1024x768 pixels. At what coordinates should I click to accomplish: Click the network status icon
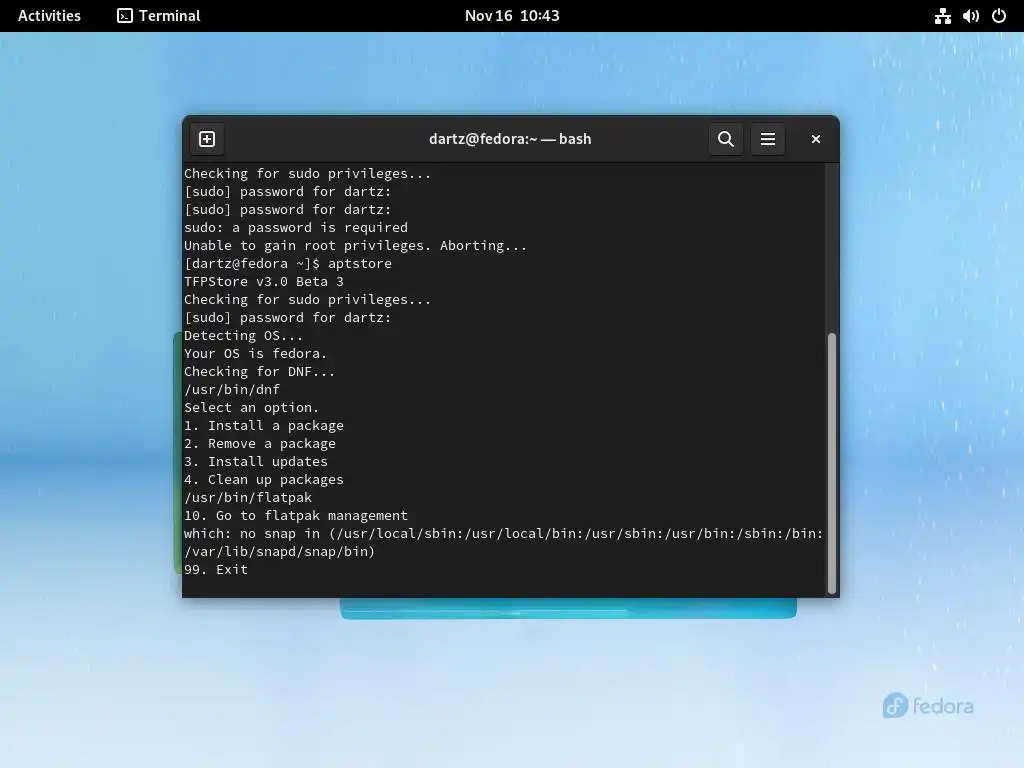(942, 16)
